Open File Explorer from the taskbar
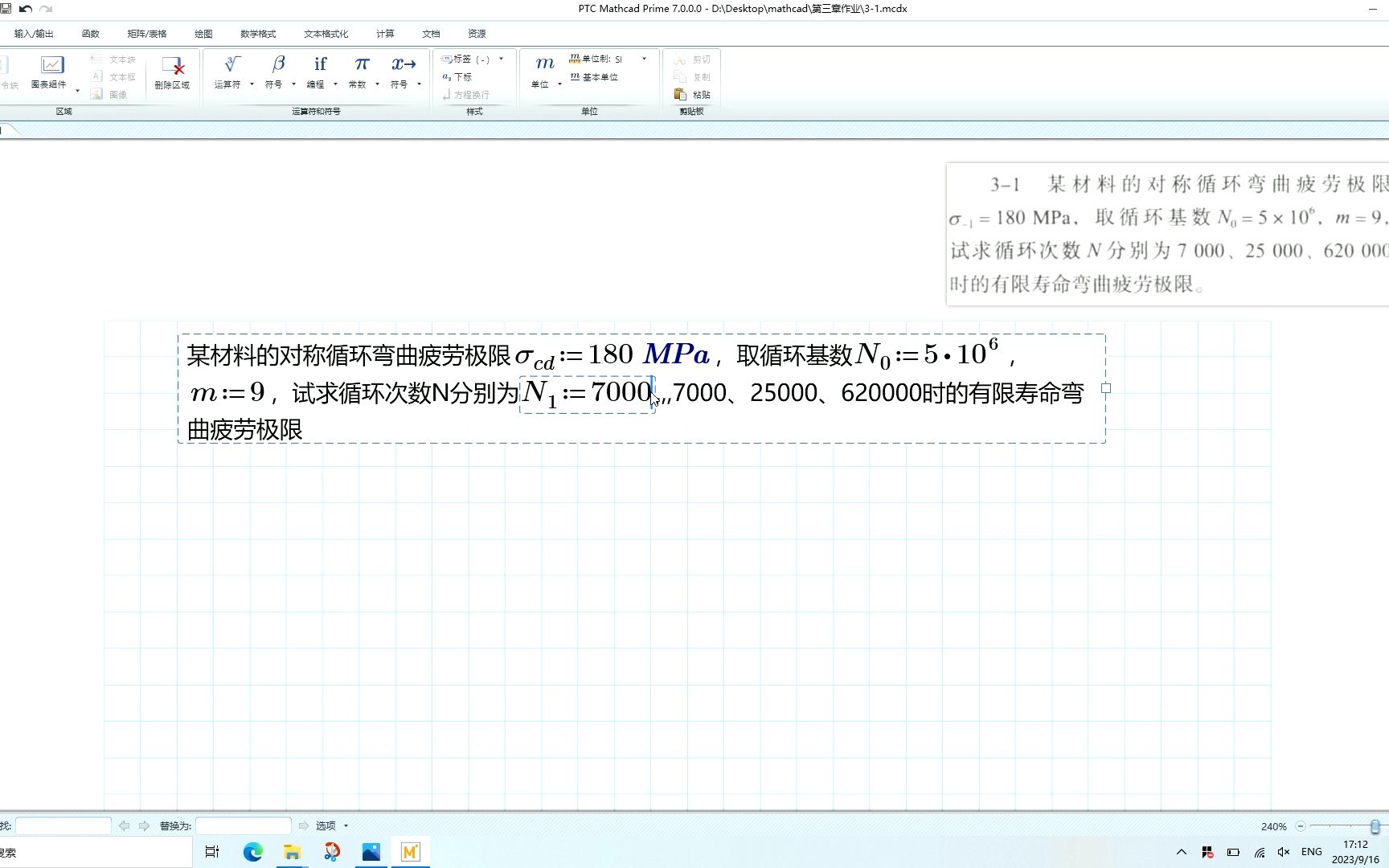1389x868 pixels. pos(292,852)
